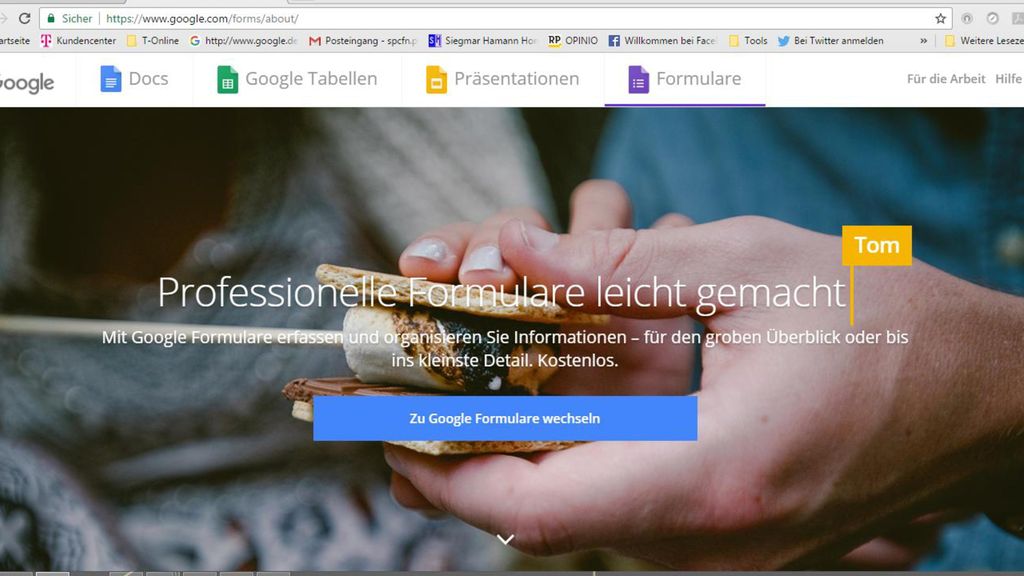The height and width of the screenshot is (576, 1024).
Task: Click Zu Google Formulare wechseln button
Action: coord(505,418)
